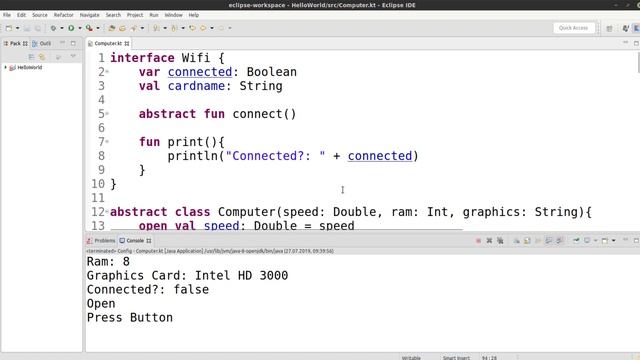Collapse the fold marker on line 12
The image size is (640, 360).
(x=107, y=212)
